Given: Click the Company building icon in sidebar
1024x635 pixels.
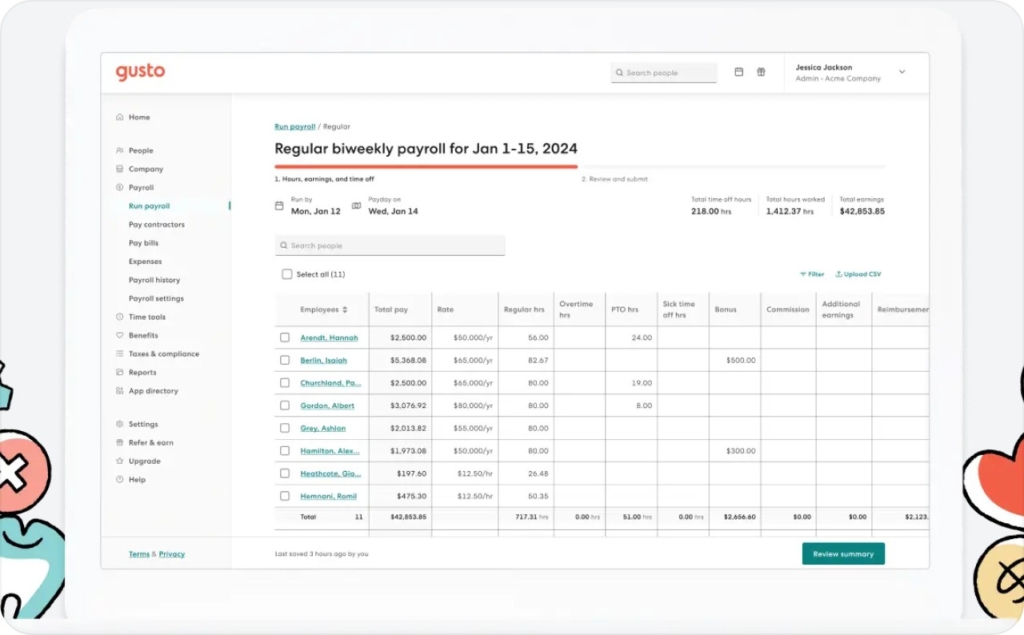Looking at the screenshot, I should [120, 168].
